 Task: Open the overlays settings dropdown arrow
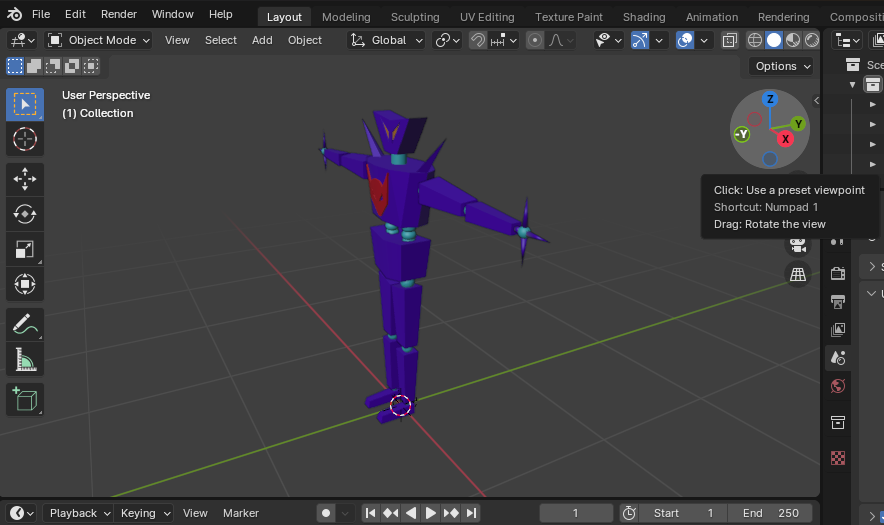click(x=704, y=40)
